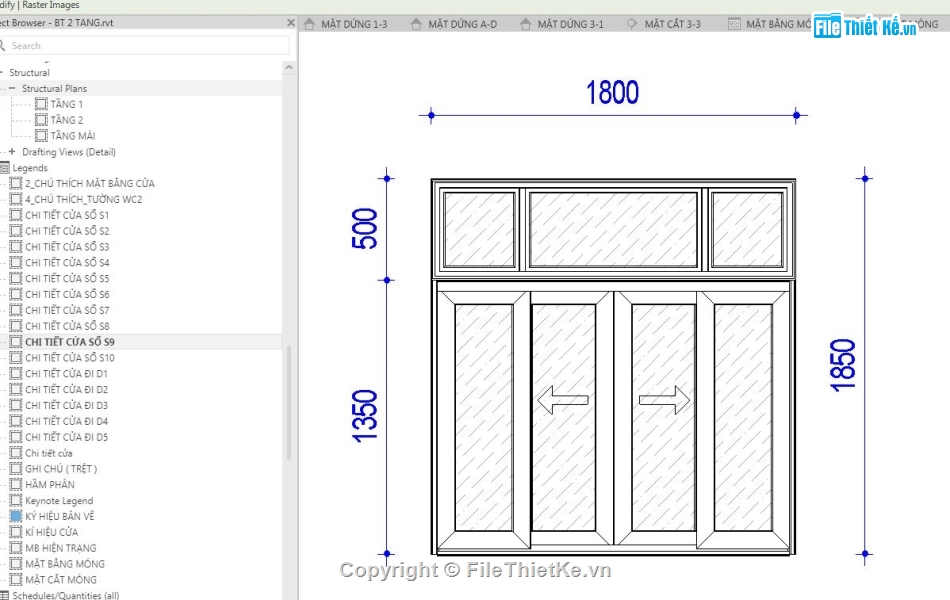The width and height of the screenshot is (950, 600).
Task: Open CHI TIẾT CỬA SỔ S7 legend
Action: click(x=67, y=310)
